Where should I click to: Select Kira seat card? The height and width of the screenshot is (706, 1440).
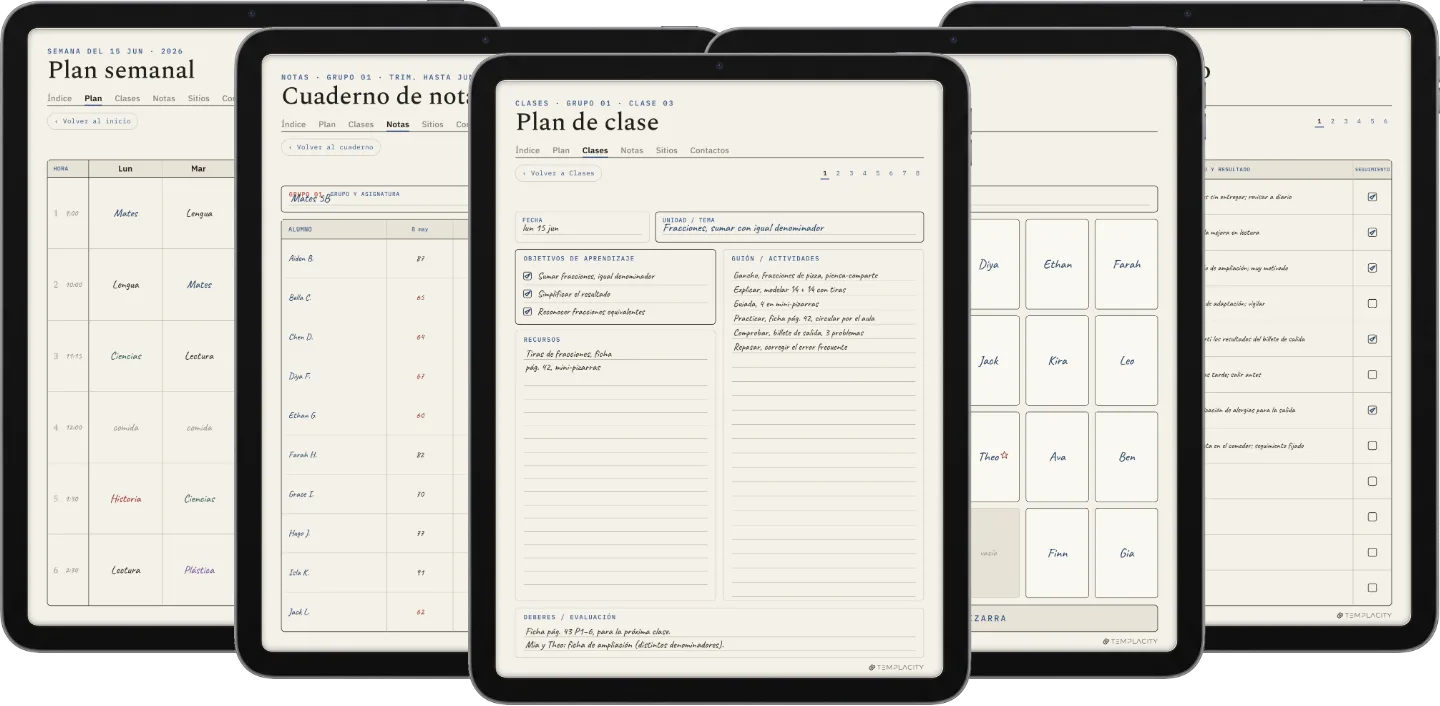1057,360
